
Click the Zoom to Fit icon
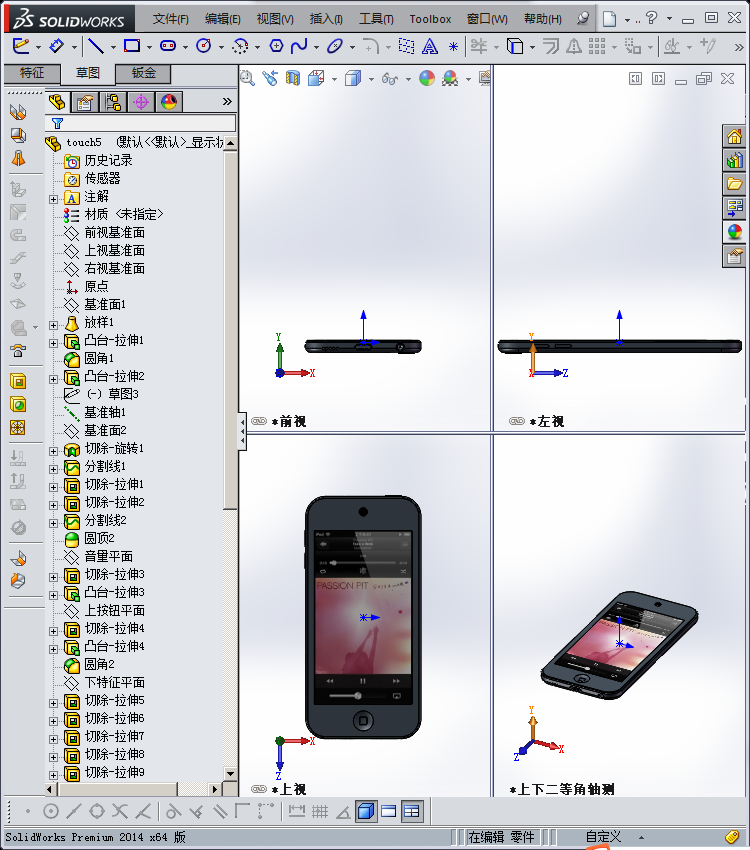[247, 79]
